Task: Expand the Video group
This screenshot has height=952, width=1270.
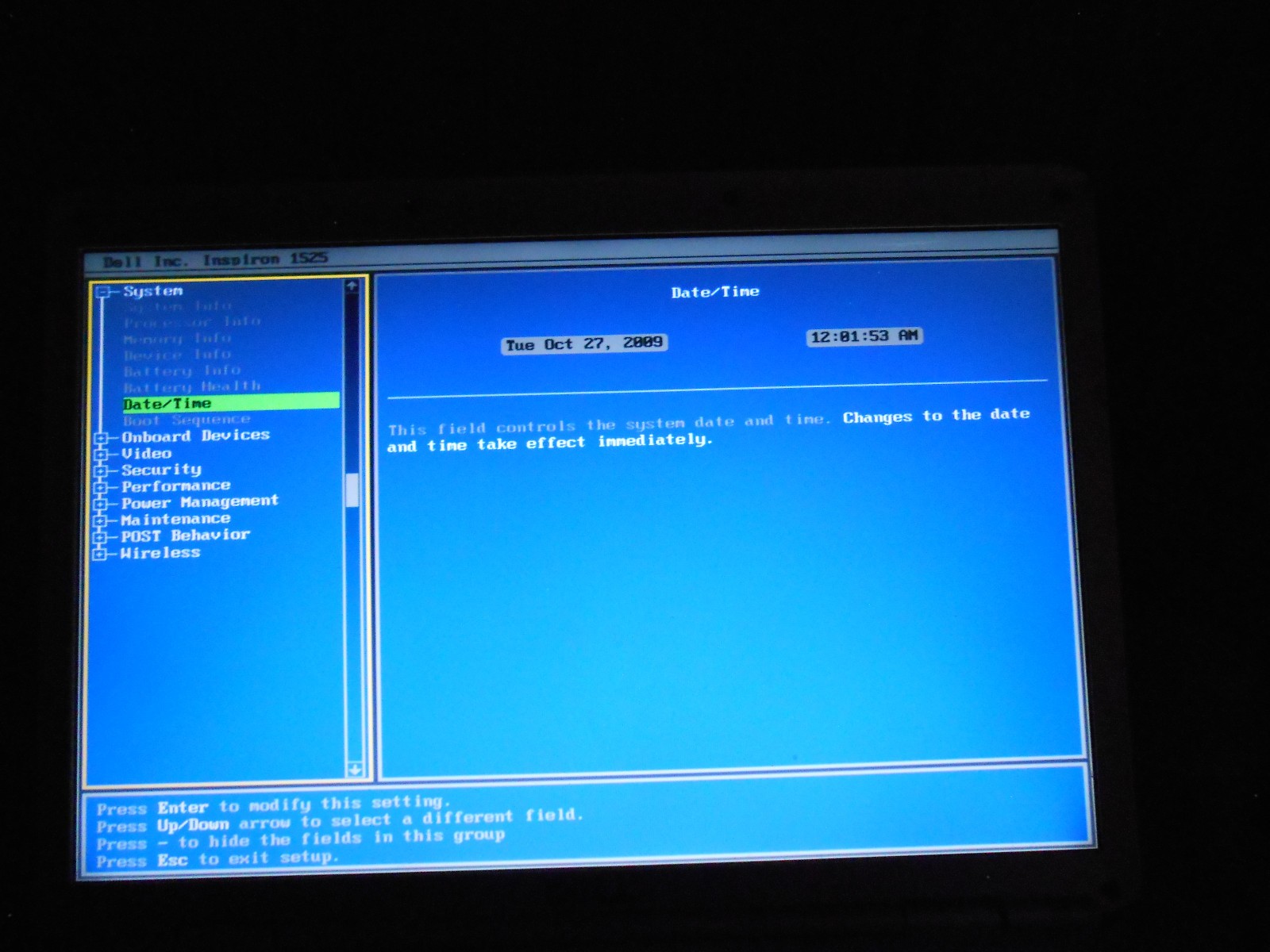Action: coord(100,455)
